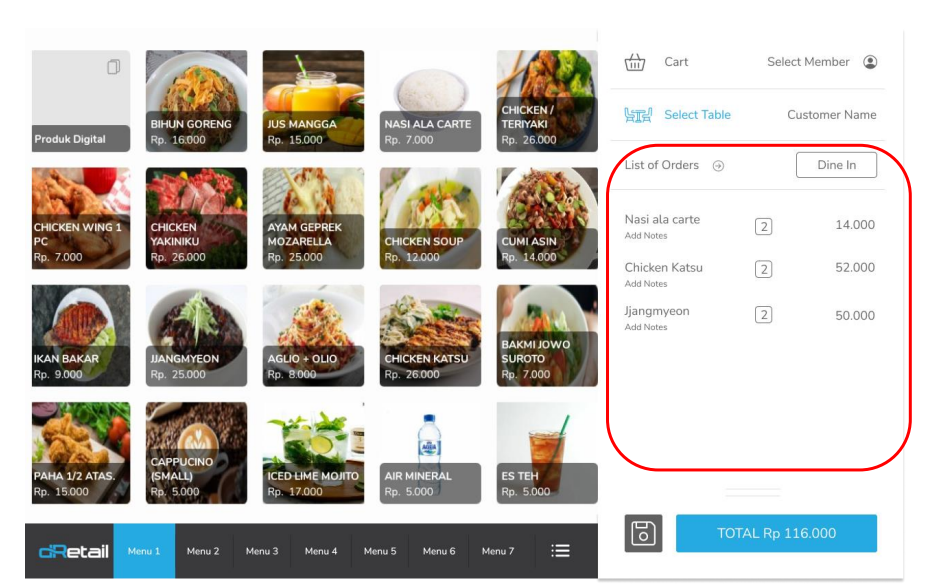This screenshot has height=586, width=931.
Task: Click Select Table link
Action: pos(697,115)
